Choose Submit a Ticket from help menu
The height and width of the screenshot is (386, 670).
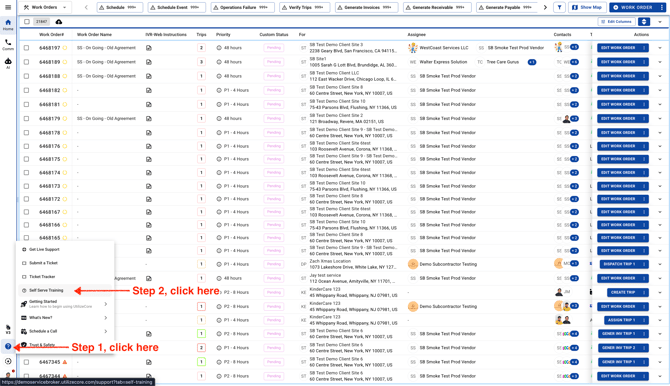click(x=65, y=263)
